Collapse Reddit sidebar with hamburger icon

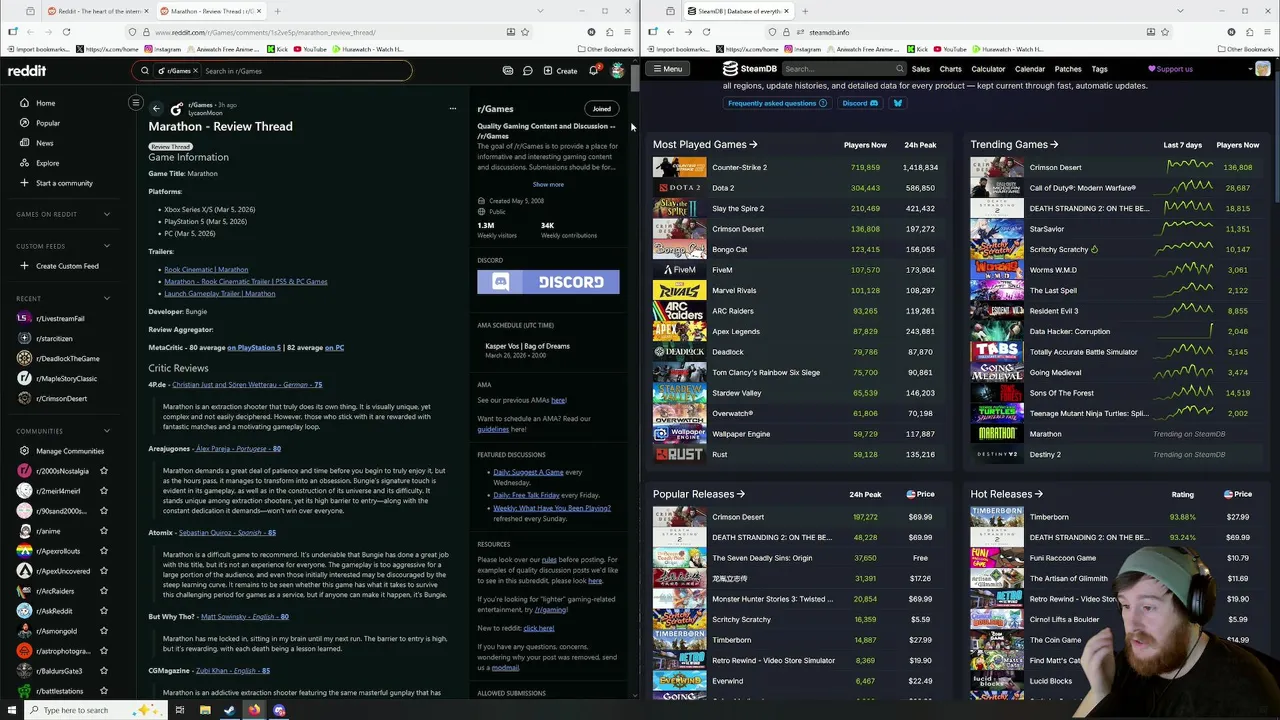pyautogui.click(x=136, y=103)
